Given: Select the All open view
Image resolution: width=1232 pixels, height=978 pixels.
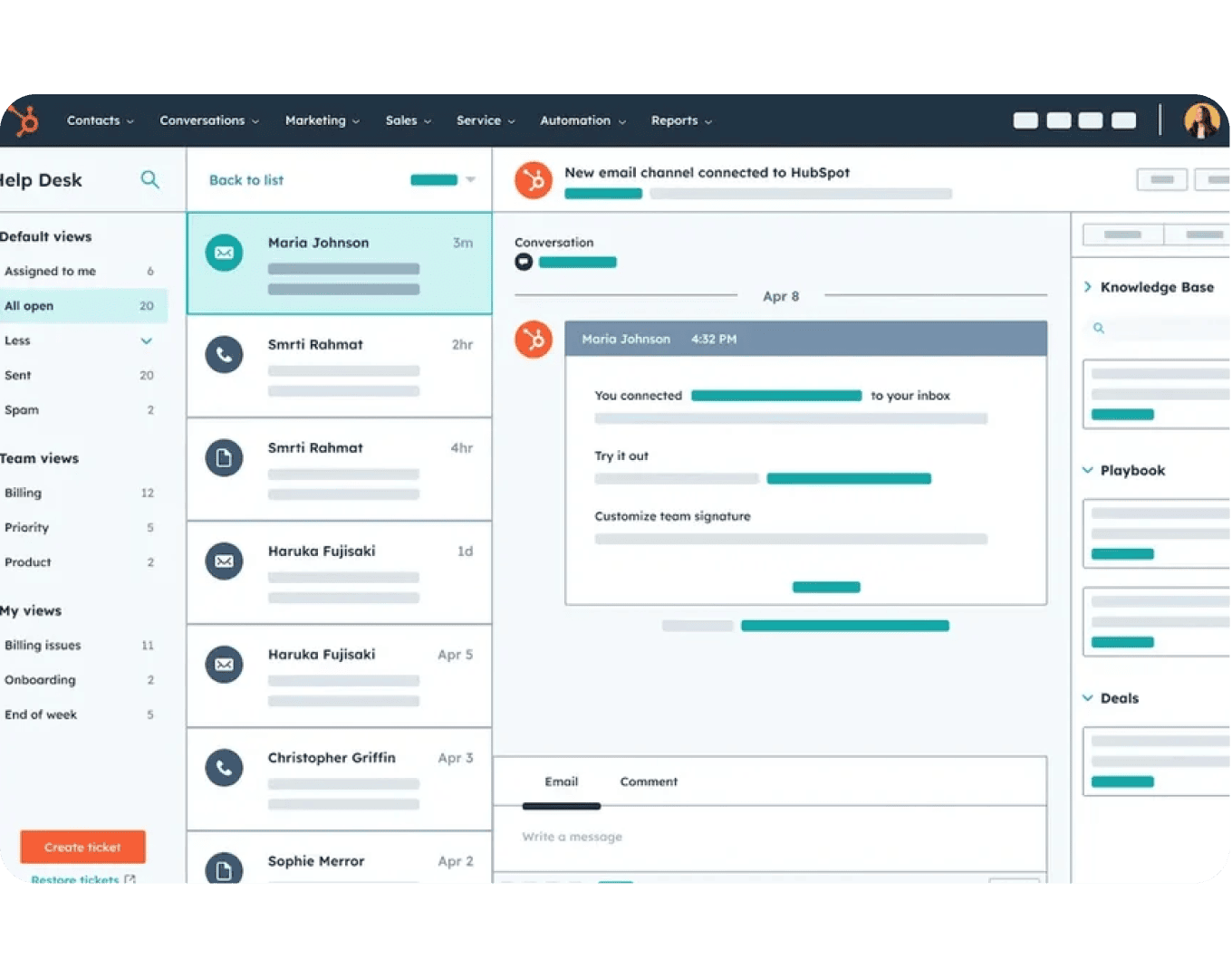Looking at the screenshot, I should (x=83, y=306).
